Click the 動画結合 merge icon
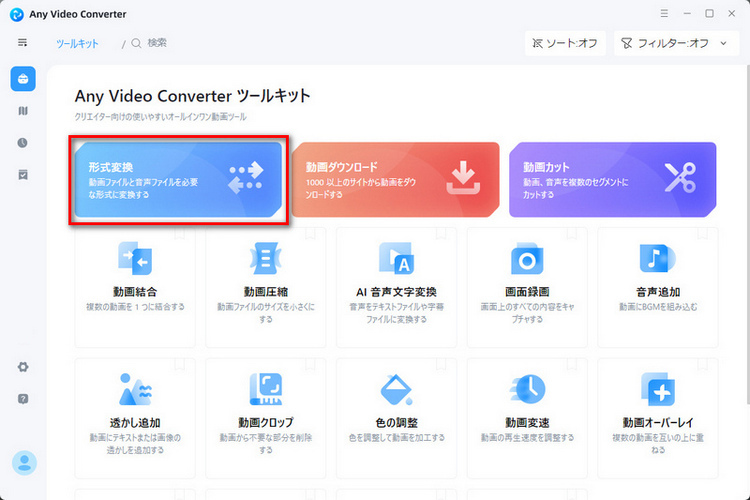This screenshot has width=750, height=500. pyautogui.click(x=135, y=258)
